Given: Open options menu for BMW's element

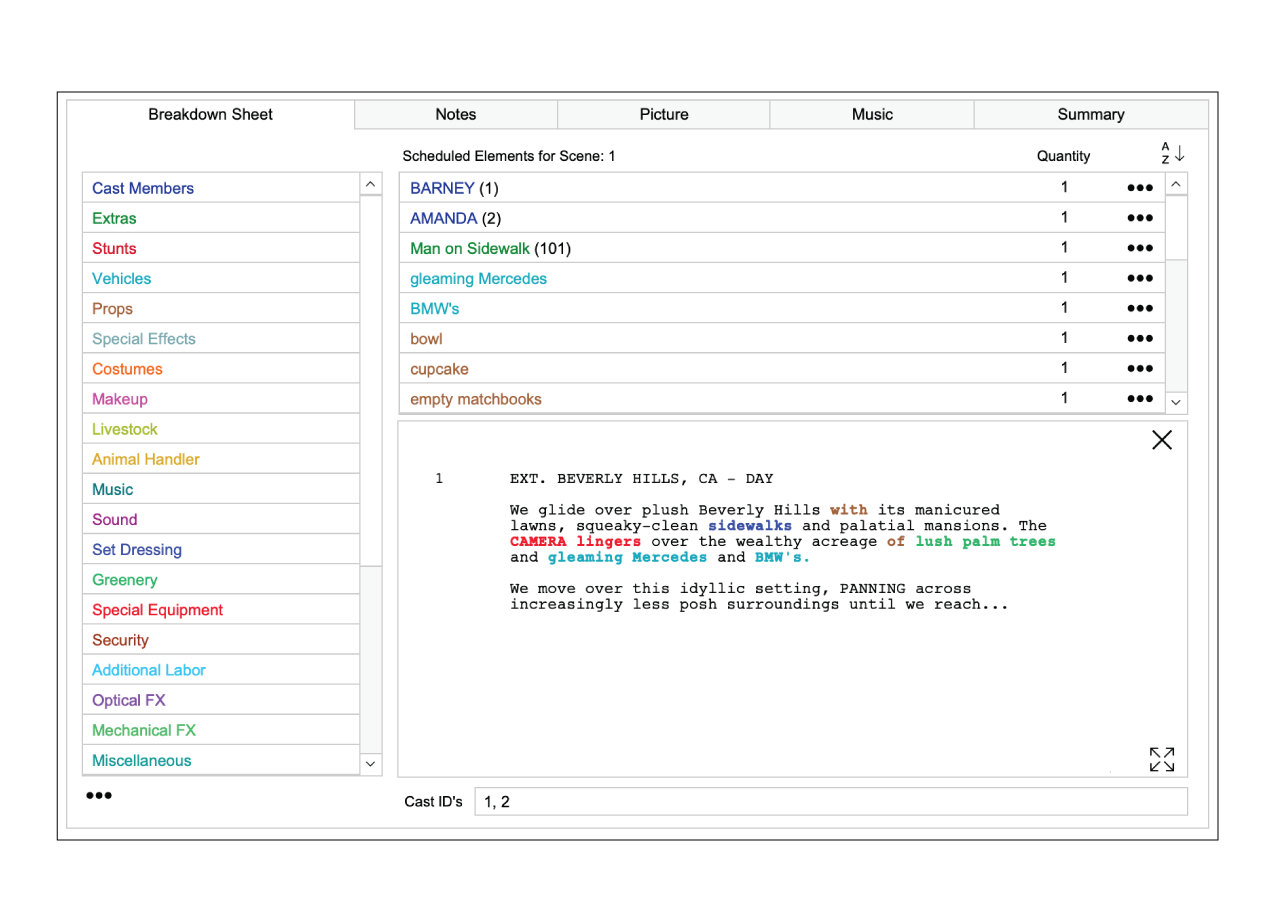Looking at the screenshot, I should tap(1139, 308).
